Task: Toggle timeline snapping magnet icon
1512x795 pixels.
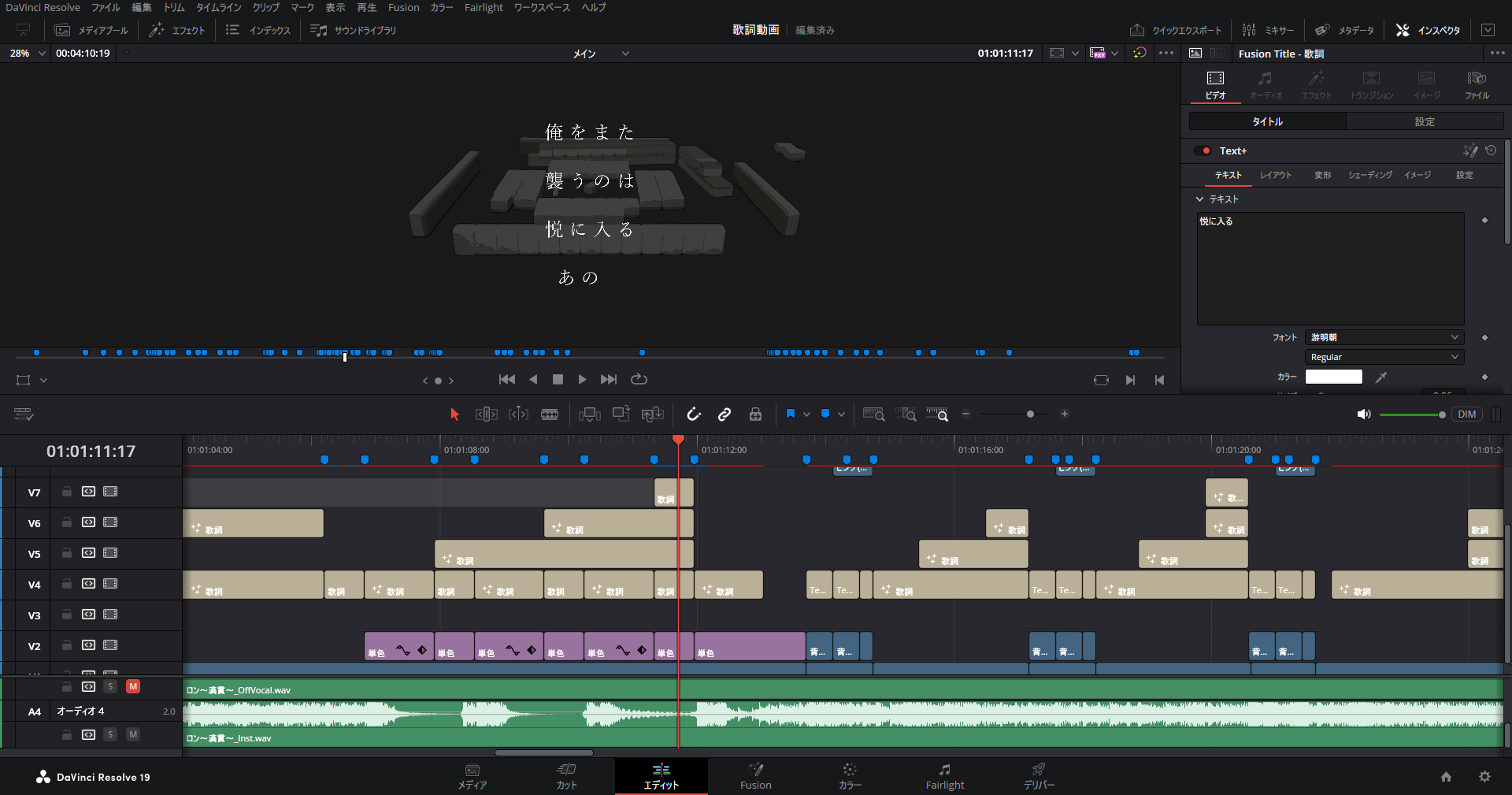Action: coord(693,414)
